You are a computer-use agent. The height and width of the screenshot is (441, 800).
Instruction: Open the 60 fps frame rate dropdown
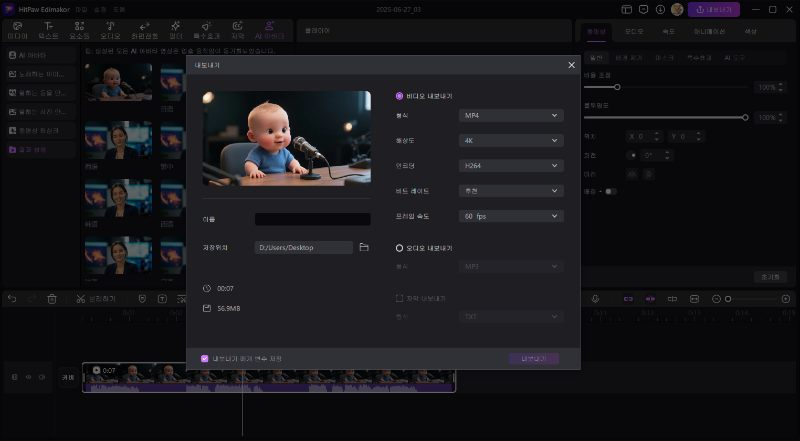511,215
